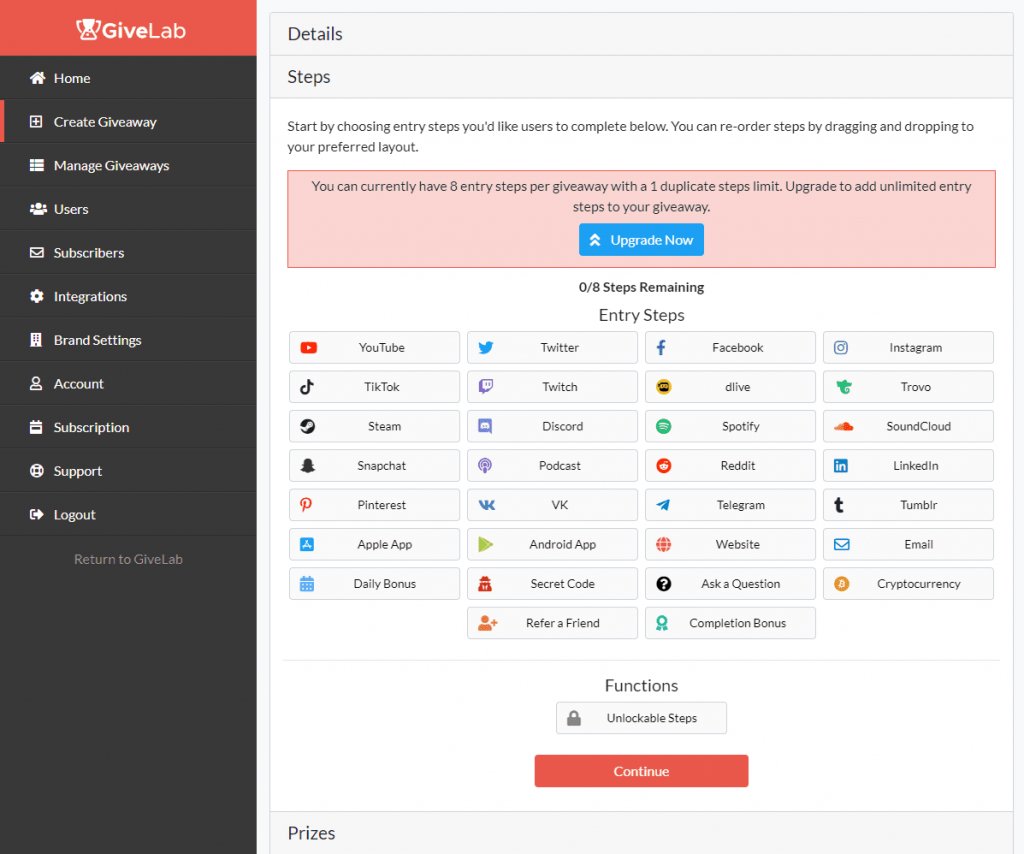
Task: Open the Integrations sidebar item
Action: [90, 297]
